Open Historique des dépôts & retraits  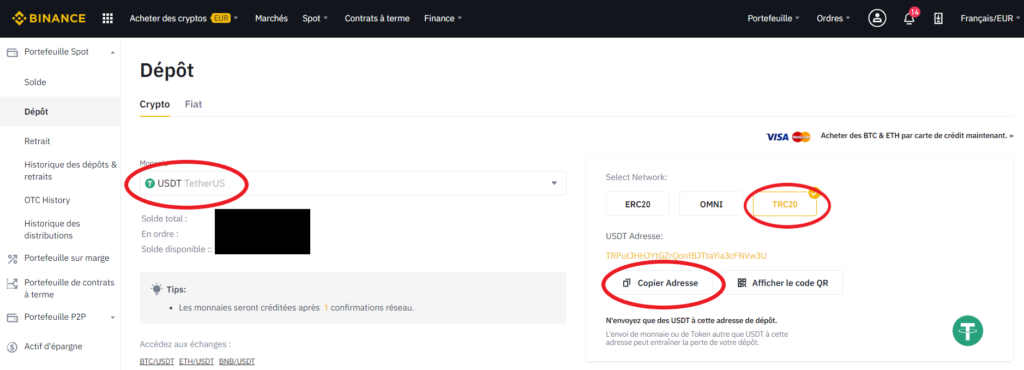click(x=71, y=170)
